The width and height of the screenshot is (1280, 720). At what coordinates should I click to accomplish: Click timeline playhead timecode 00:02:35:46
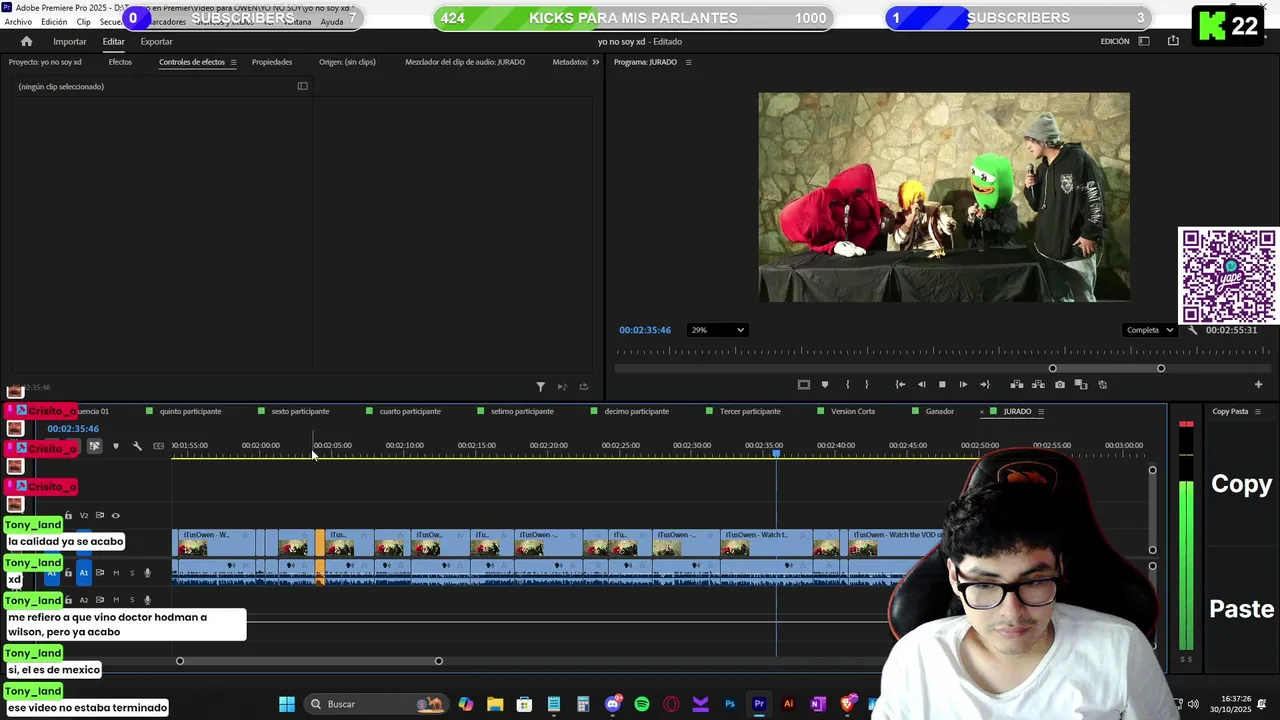73,429
